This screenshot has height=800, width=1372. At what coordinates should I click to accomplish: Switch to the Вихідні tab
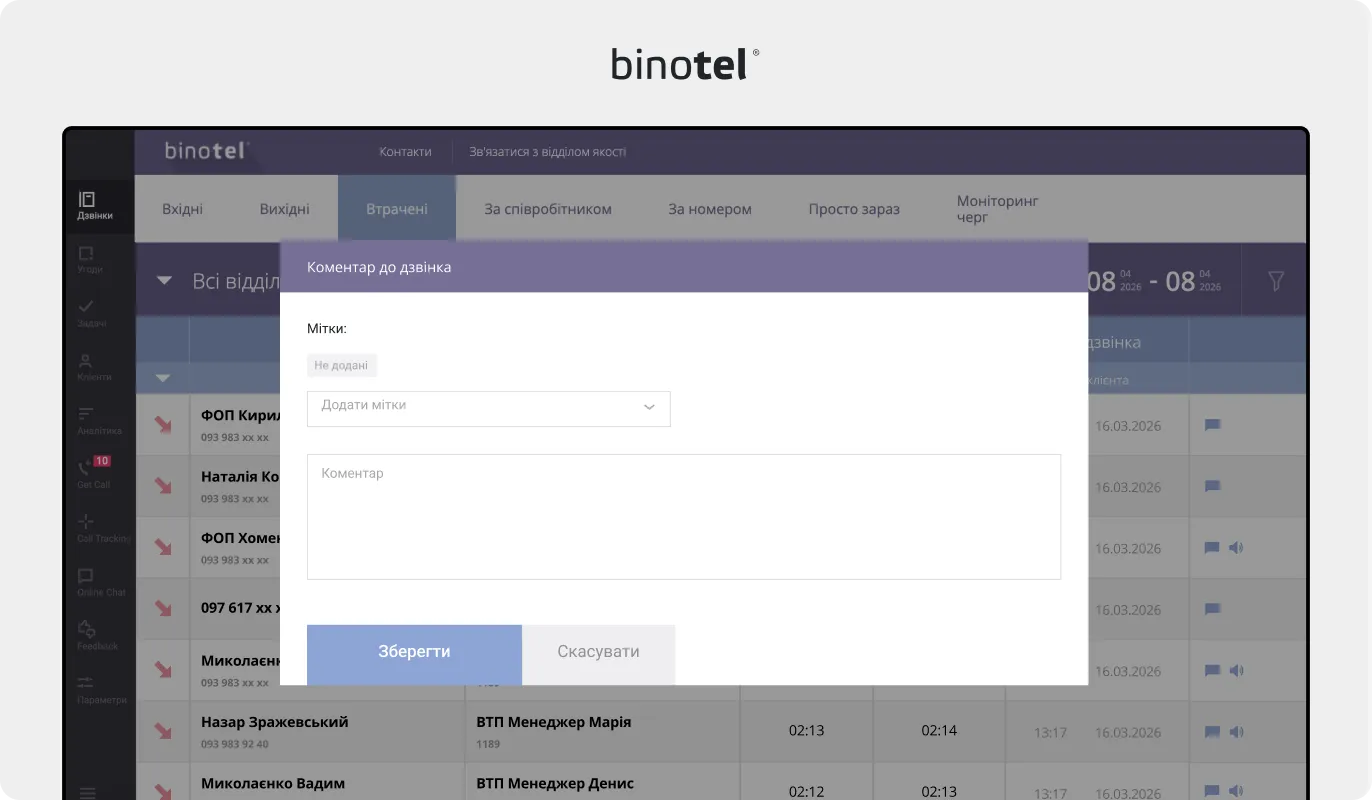284,209
